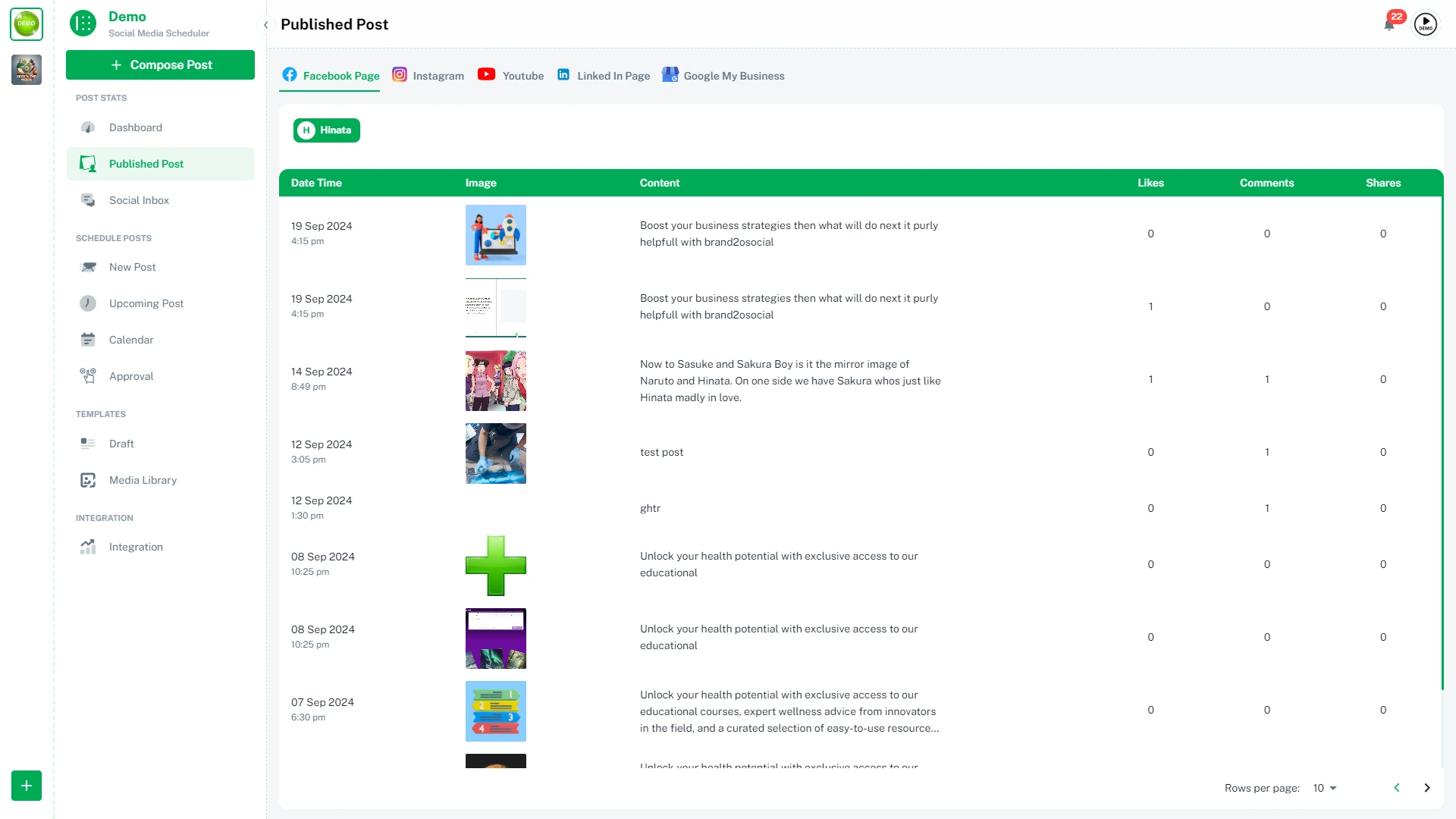Viewport: 1456px width, 819px height.
Task: Open Integration in the sidebar
Action: 160,547
